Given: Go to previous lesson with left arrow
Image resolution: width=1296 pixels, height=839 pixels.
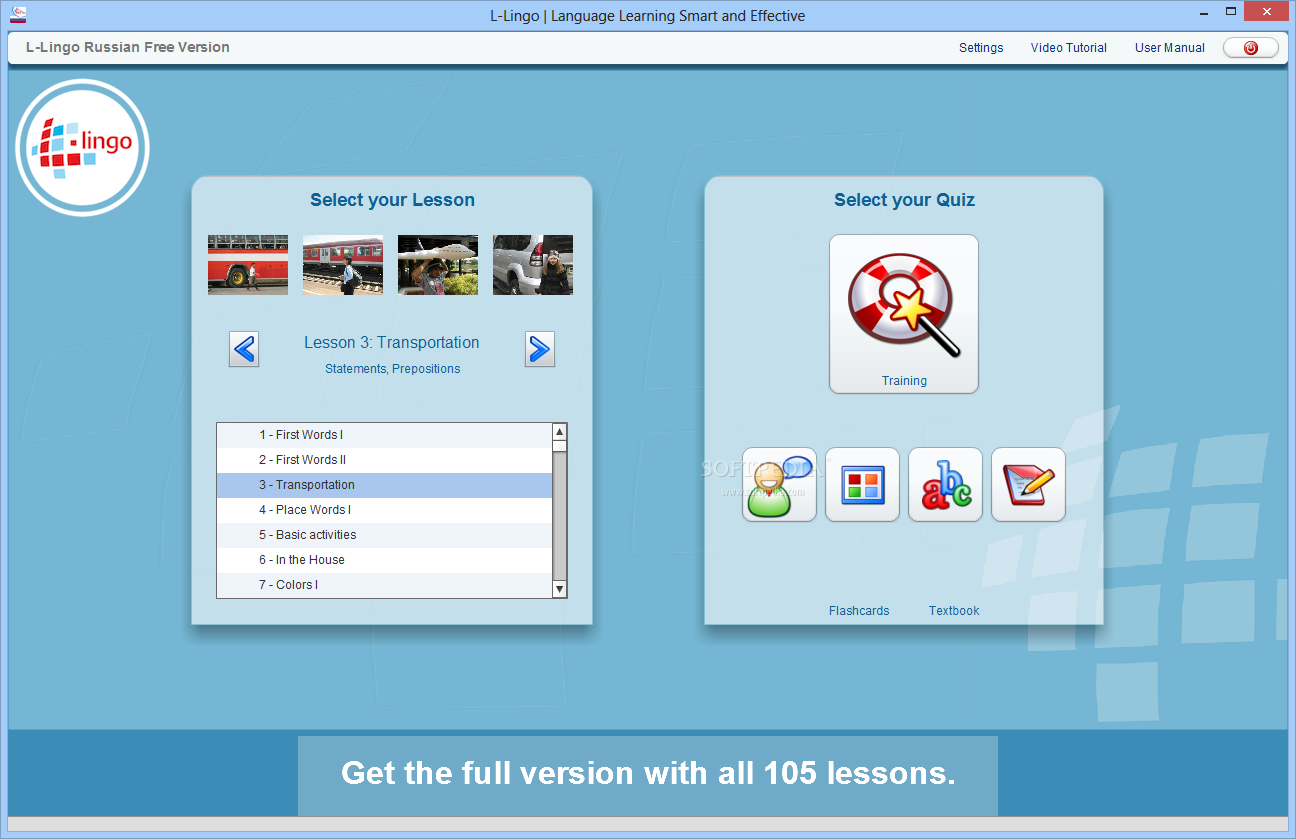Looking at the screenshot, I should click(244, 349).
